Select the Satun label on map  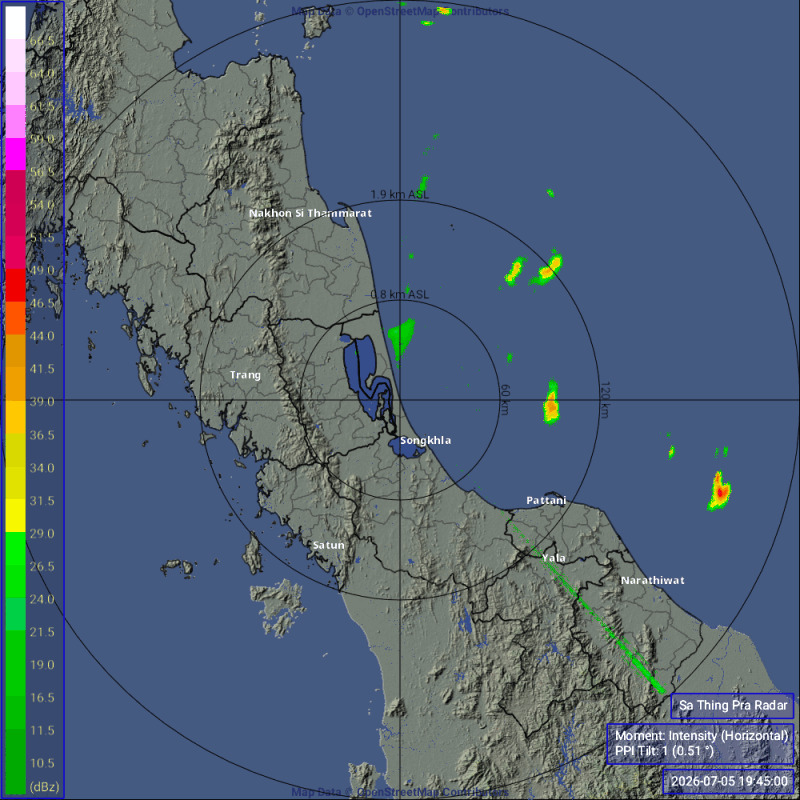pos(328,545)
